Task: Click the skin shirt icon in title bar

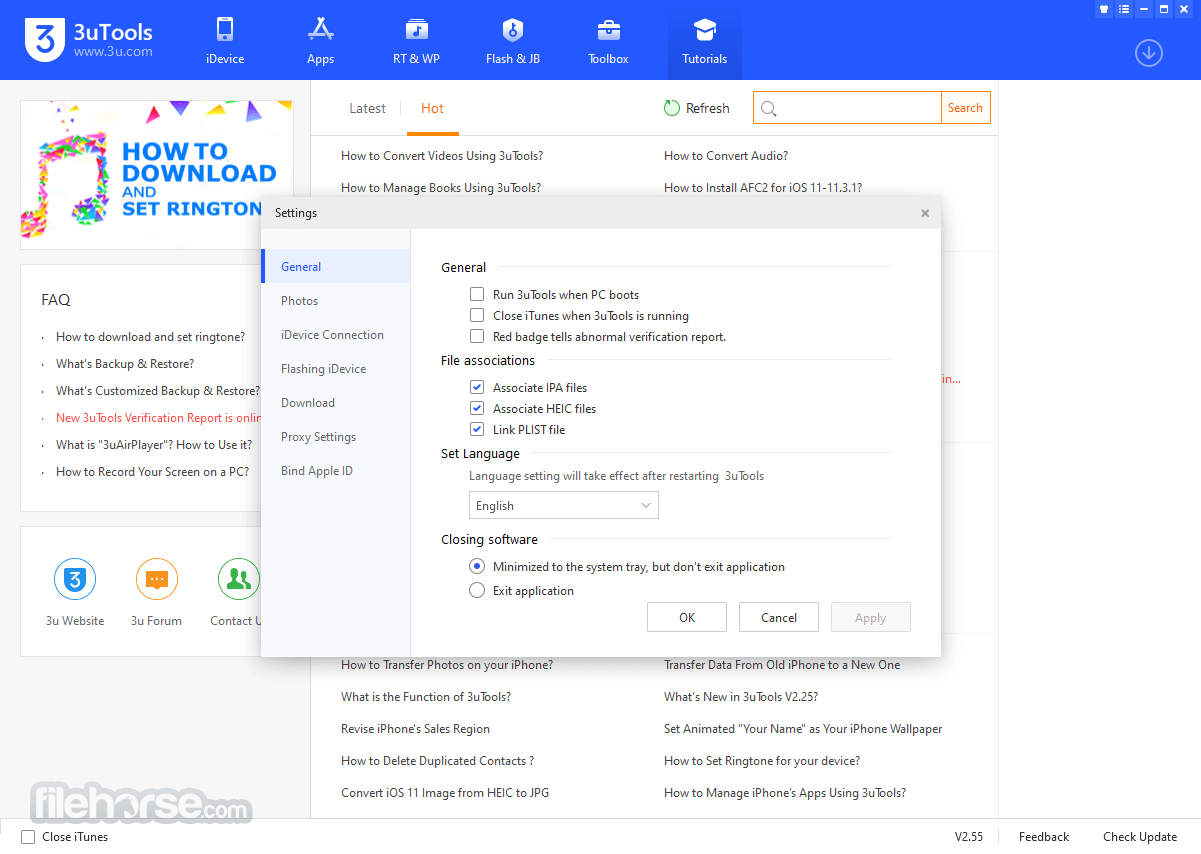Action: (1104, 9)
